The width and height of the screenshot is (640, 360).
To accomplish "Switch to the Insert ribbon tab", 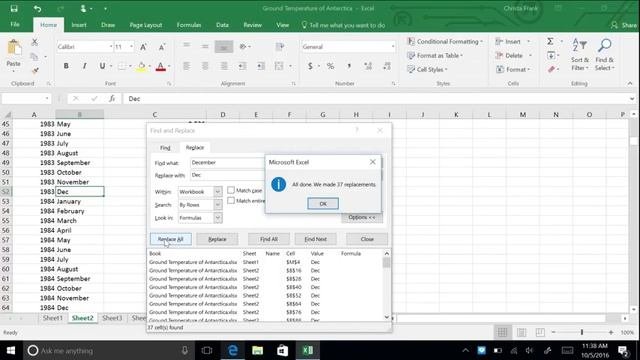I will pos(79,25).
